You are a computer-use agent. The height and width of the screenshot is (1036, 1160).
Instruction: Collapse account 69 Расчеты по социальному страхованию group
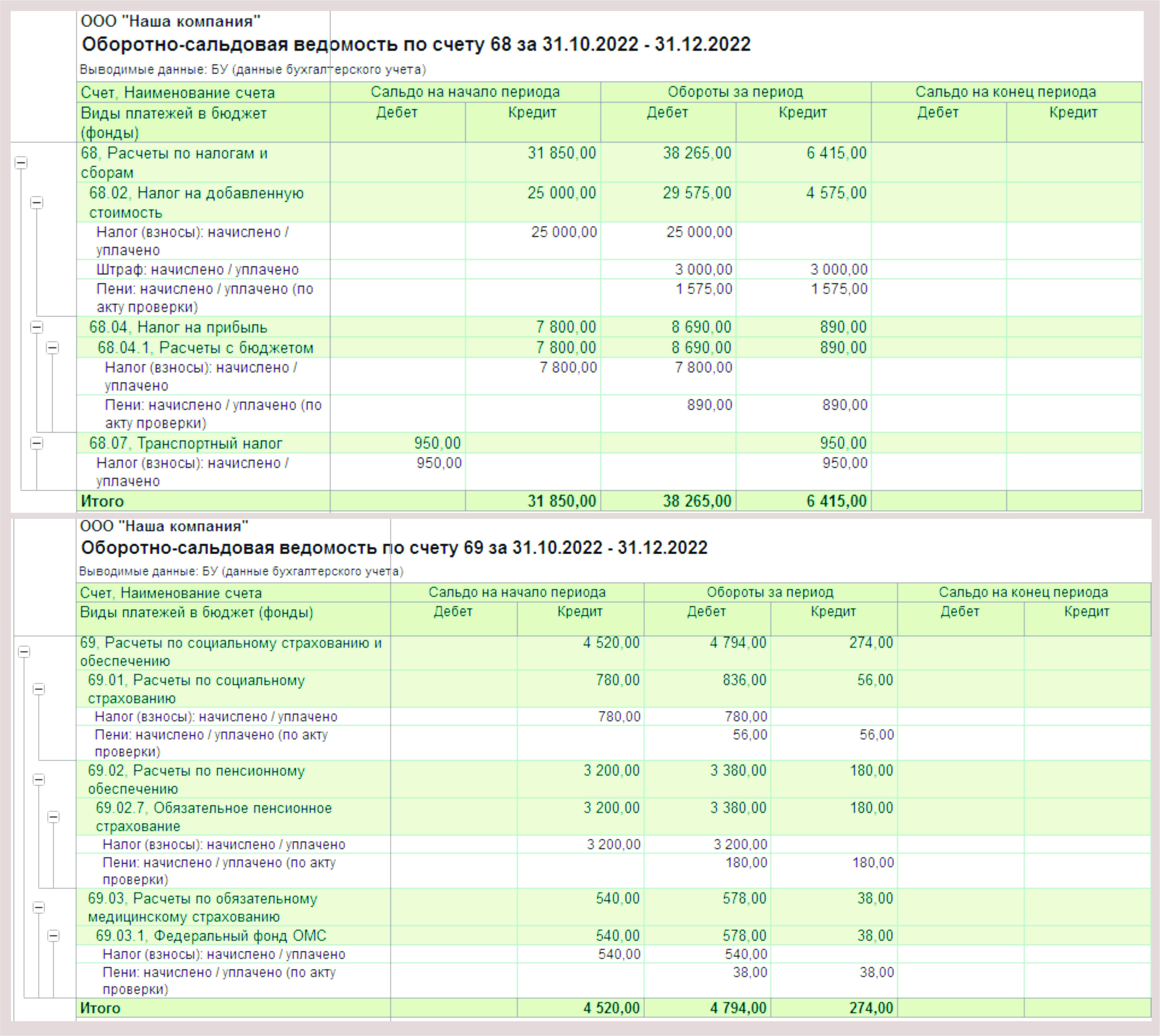click(24, 652)
